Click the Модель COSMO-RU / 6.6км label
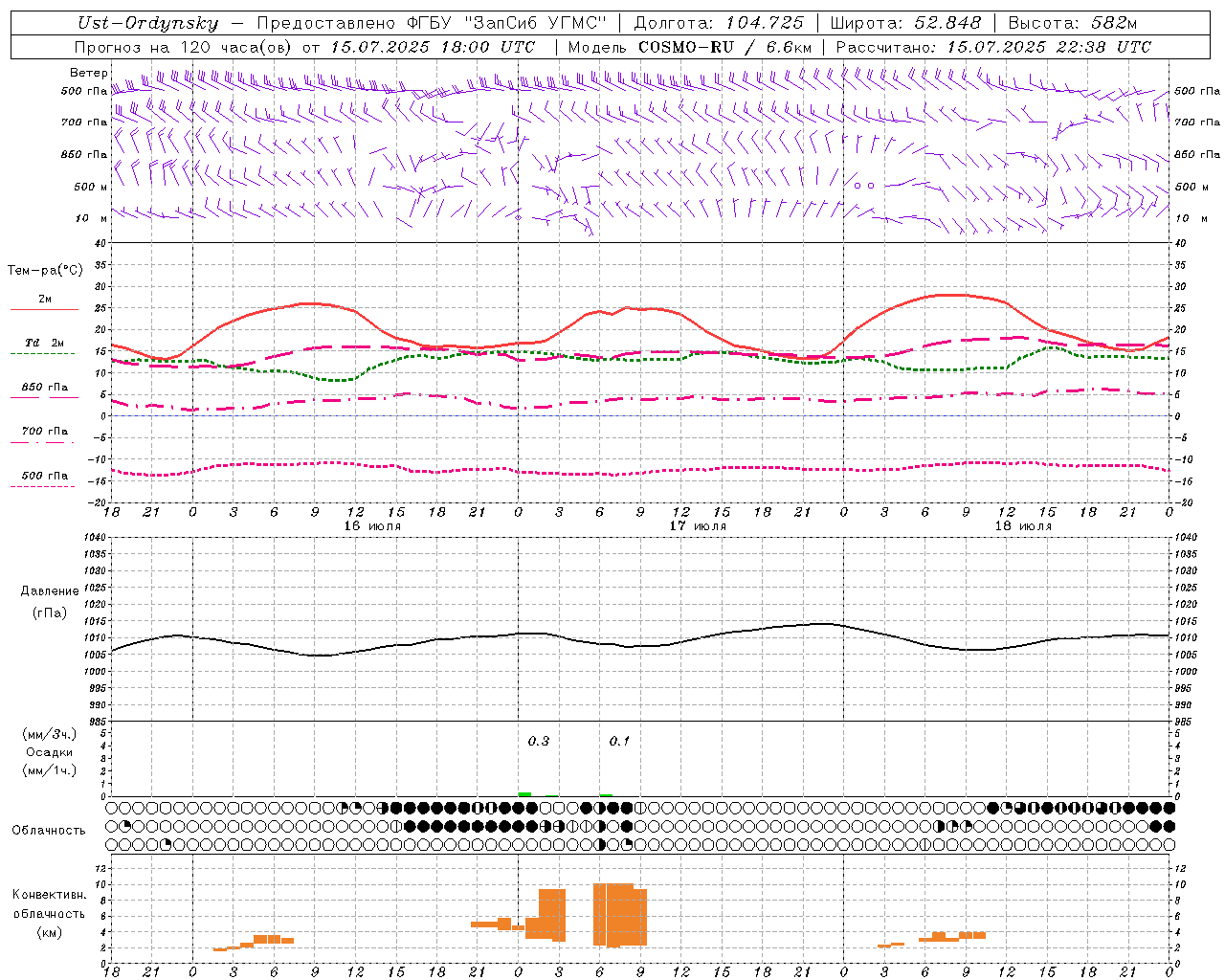Screen dimensions: 1225x980 [690, 47]
